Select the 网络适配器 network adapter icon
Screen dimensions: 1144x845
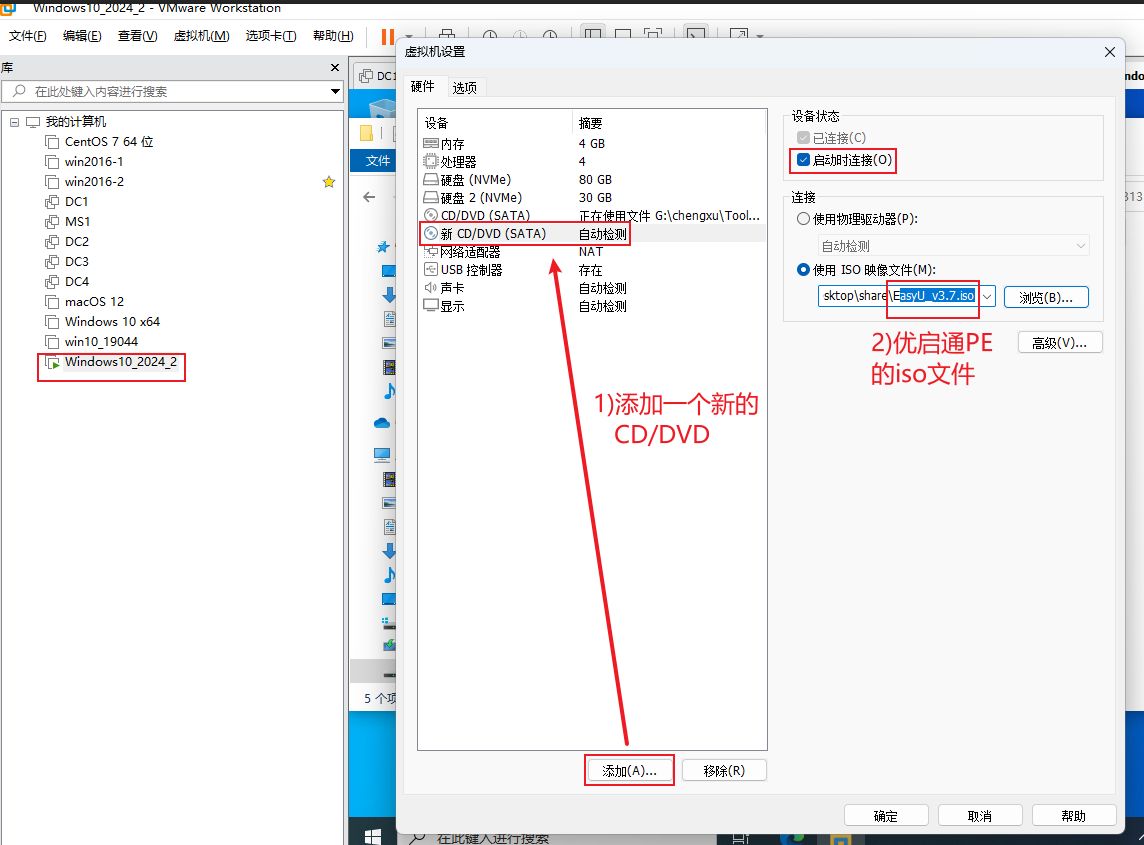(431, 252)
